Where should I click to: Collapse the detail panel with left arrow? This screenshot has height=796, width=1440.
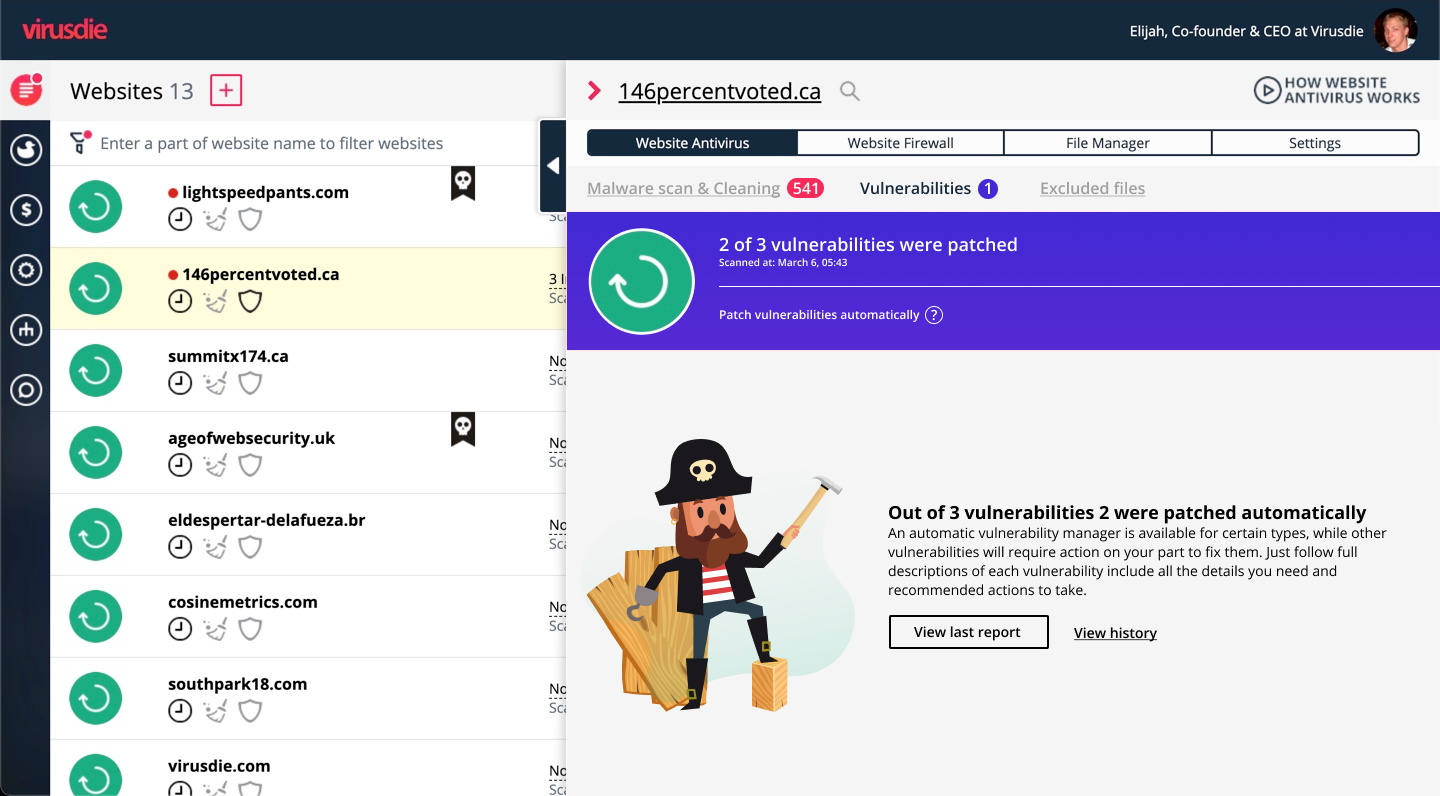point(553,166)
